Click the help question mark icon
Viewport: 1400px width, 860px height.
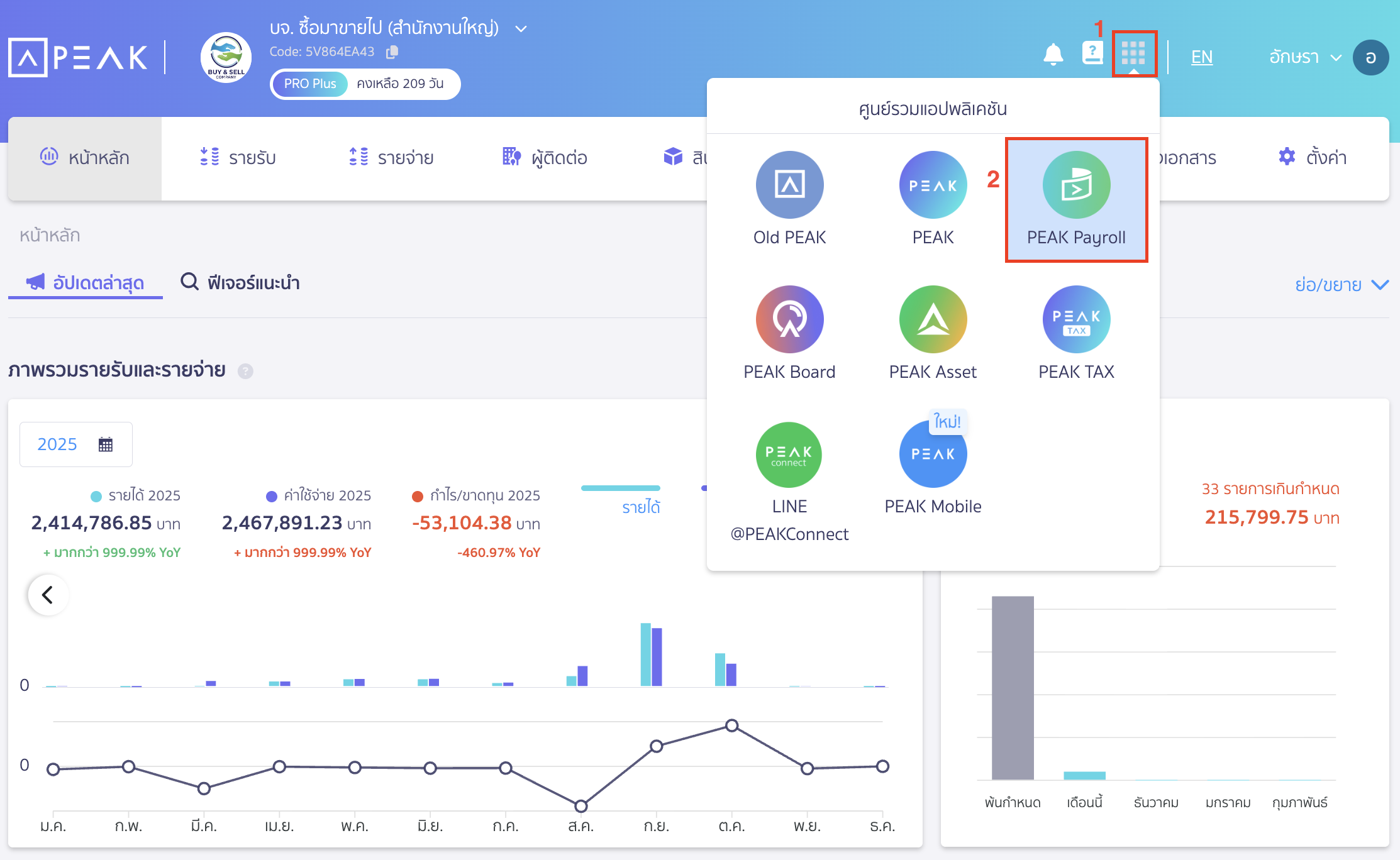(1092, 55)
